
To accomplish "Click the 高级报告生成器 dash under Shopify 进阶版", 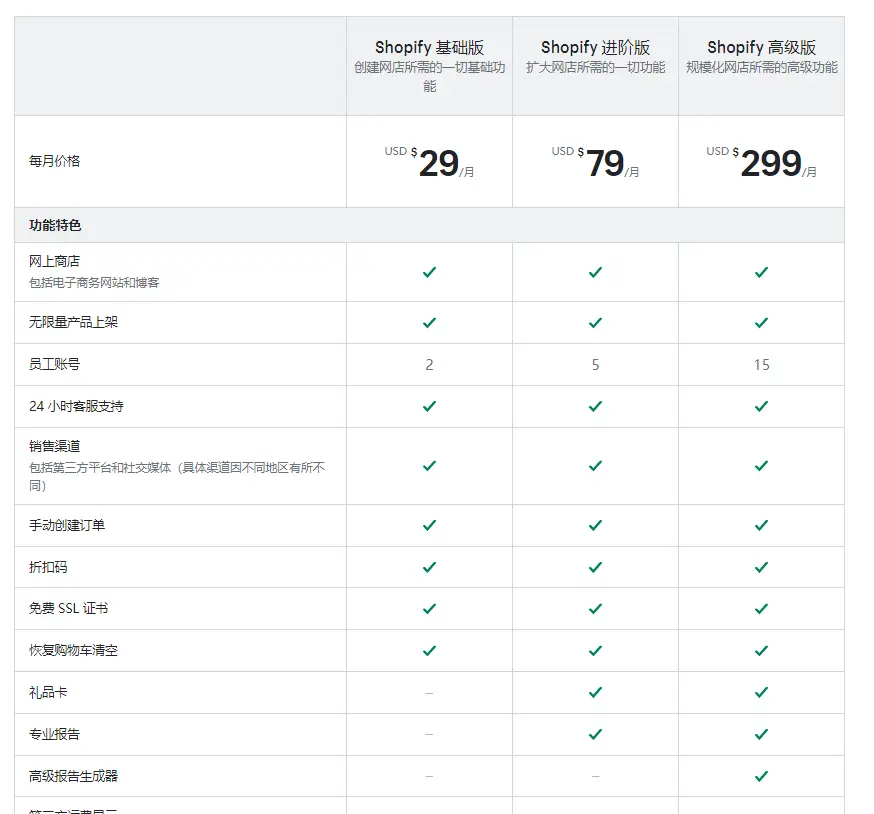I will point(595,776).
